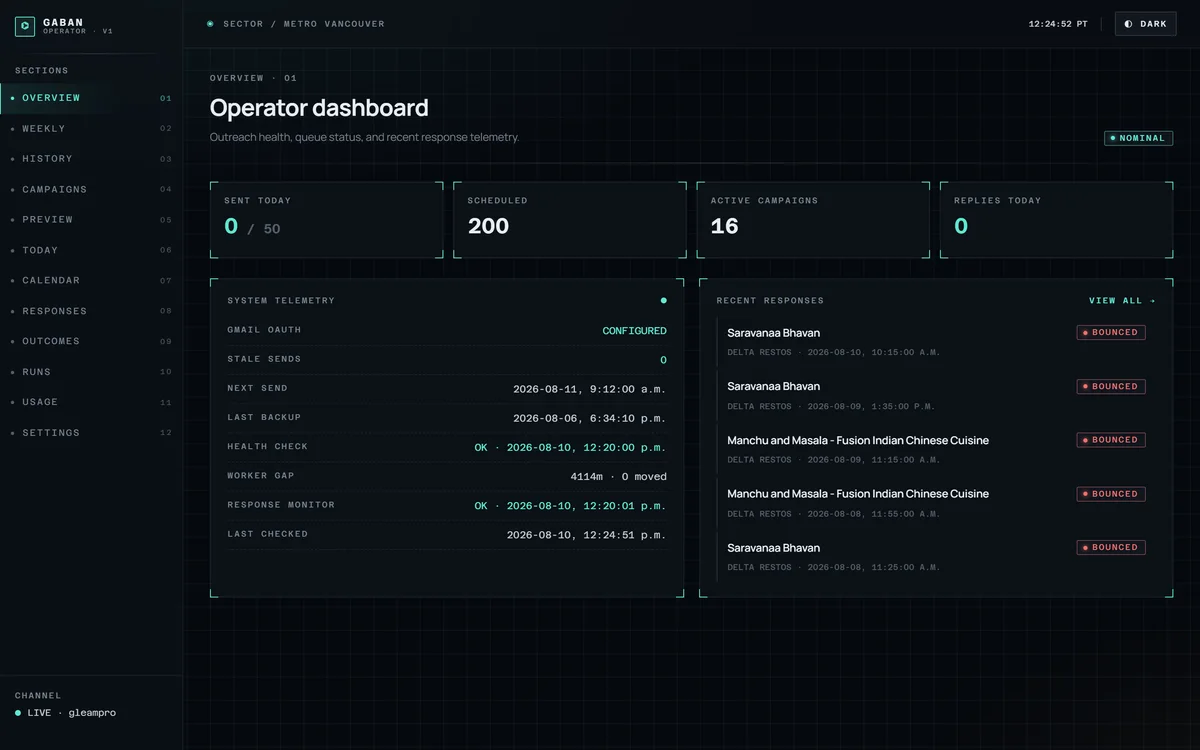
Task: Go to Settings section
Action: click(x=91, y=433)
